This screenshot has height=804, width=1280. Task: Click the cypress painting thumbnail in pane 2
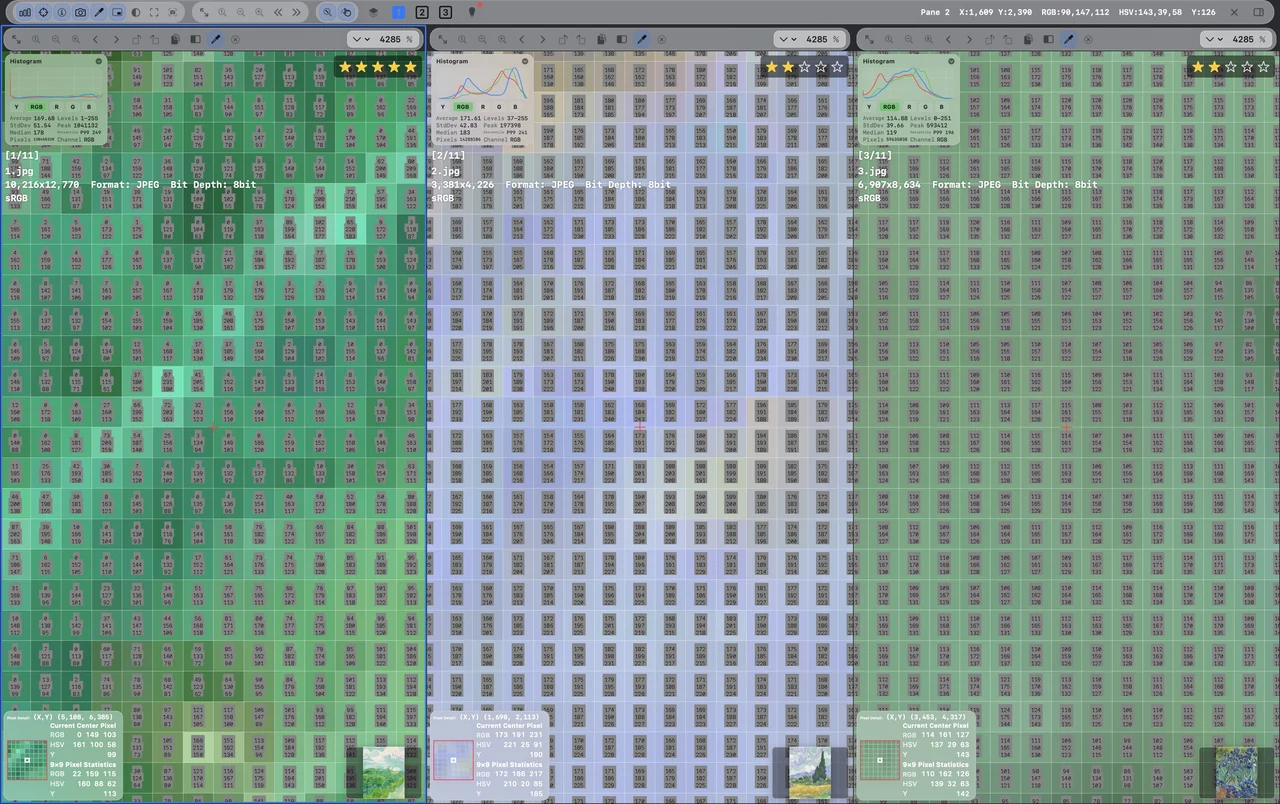coord(809,772)
